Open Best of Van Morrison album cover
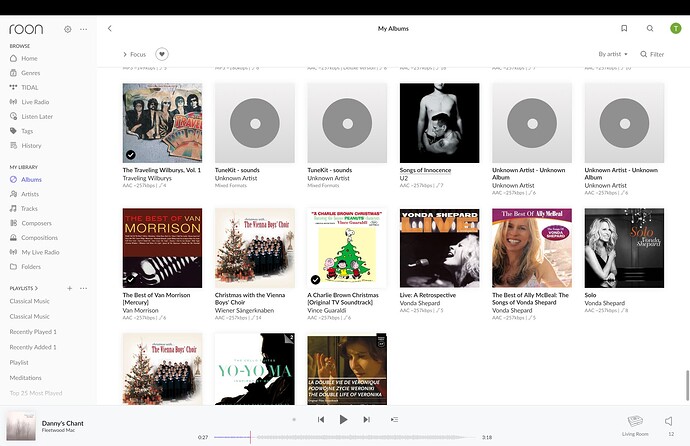 pos(162,248)
